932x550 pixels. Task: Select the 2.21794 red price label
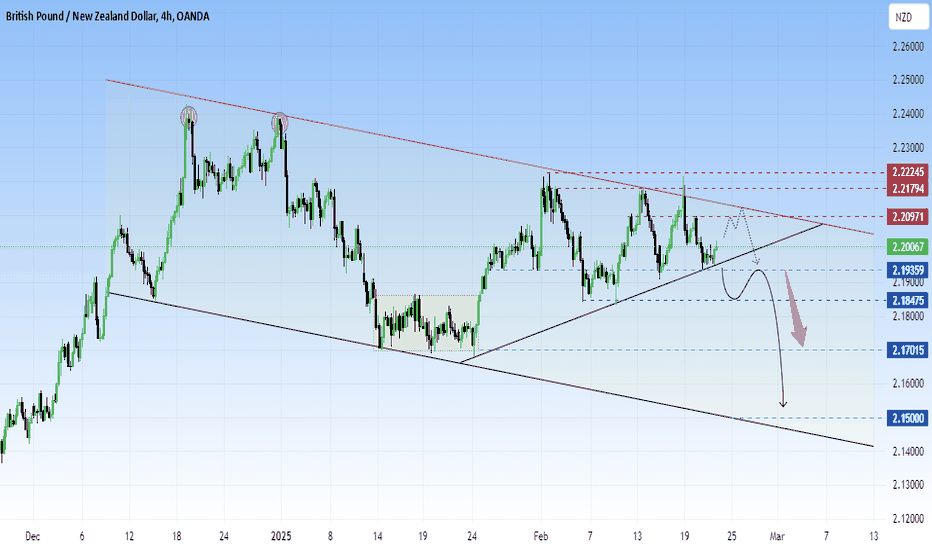tap(907, 189)
